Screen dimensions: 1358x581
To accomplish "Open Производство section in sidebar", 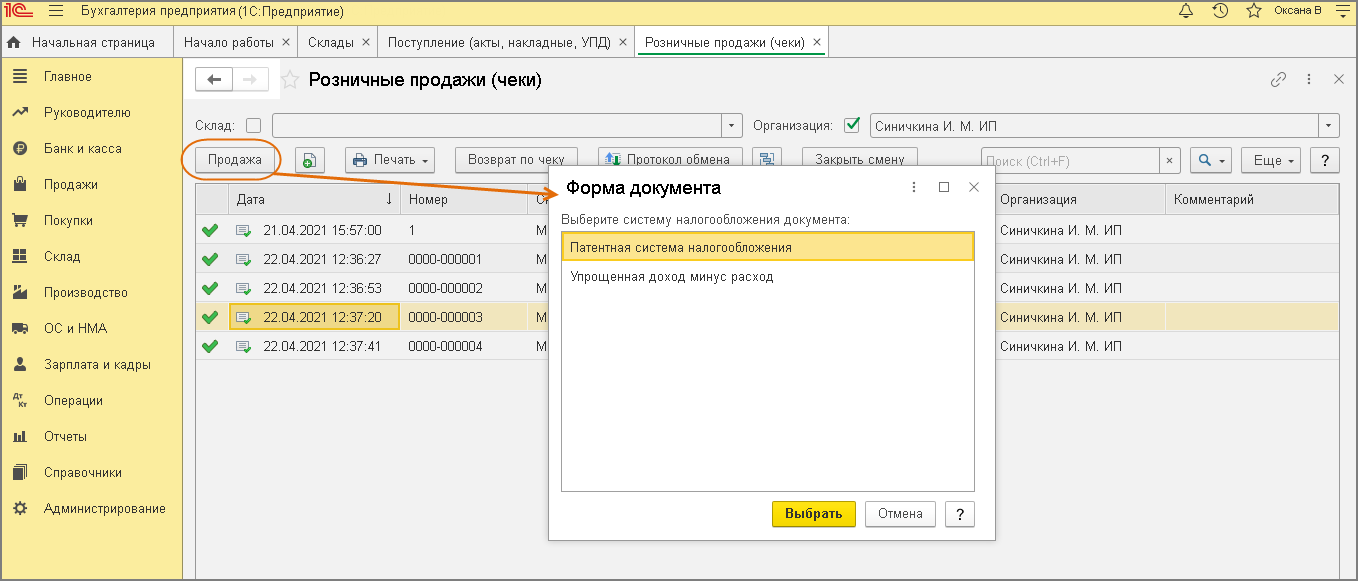I will coord(85,293).
